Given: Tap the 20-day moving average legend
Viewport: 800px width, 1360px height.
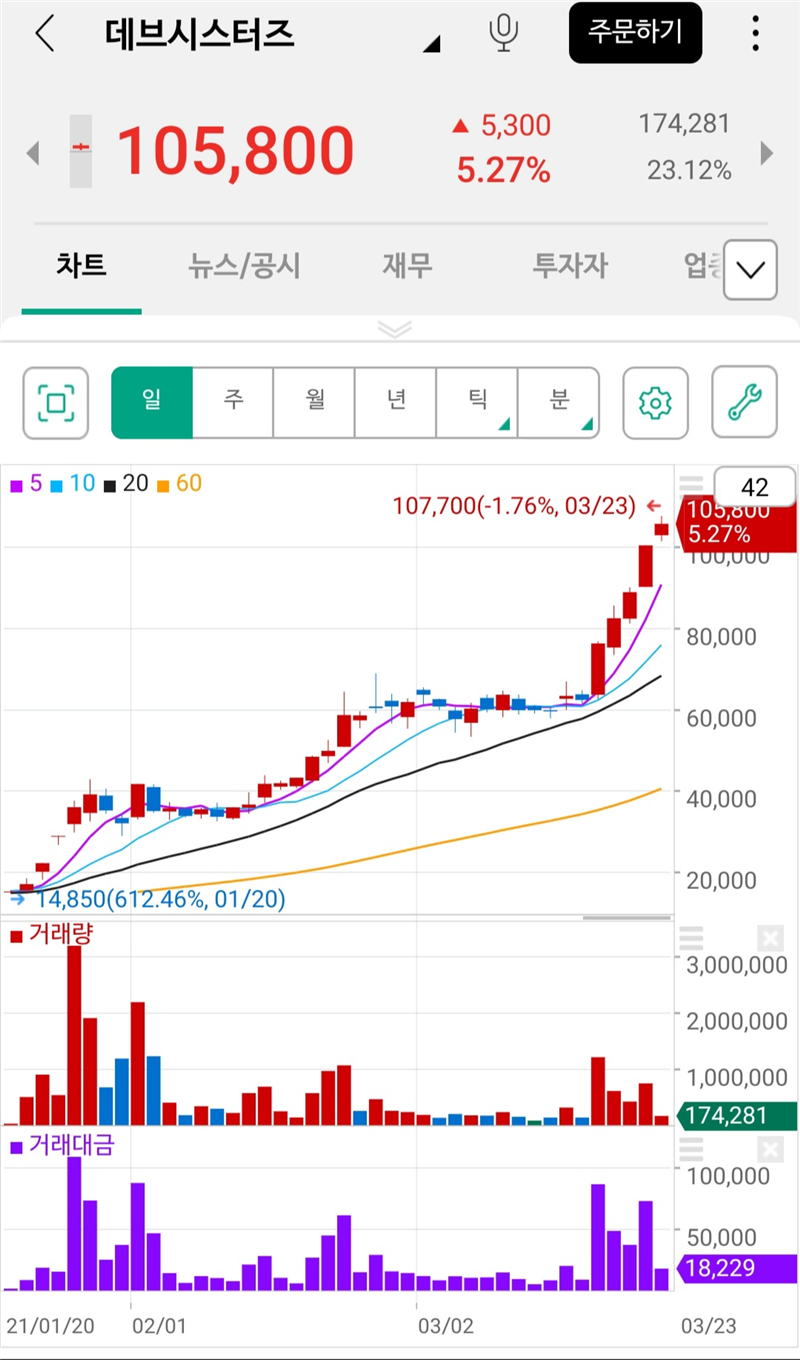Looking at the screenshot, I should click(125, 484).
